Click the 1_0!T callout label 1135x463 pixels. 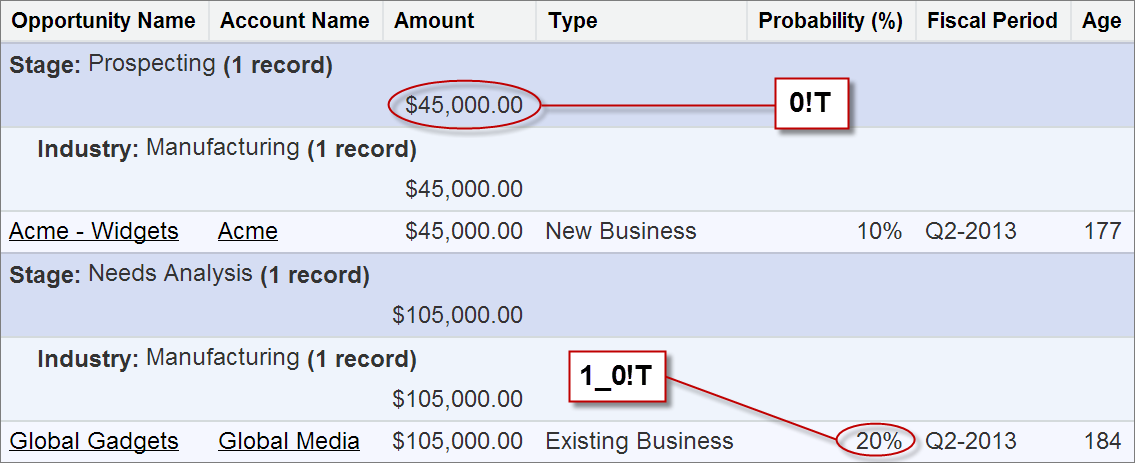616,375
